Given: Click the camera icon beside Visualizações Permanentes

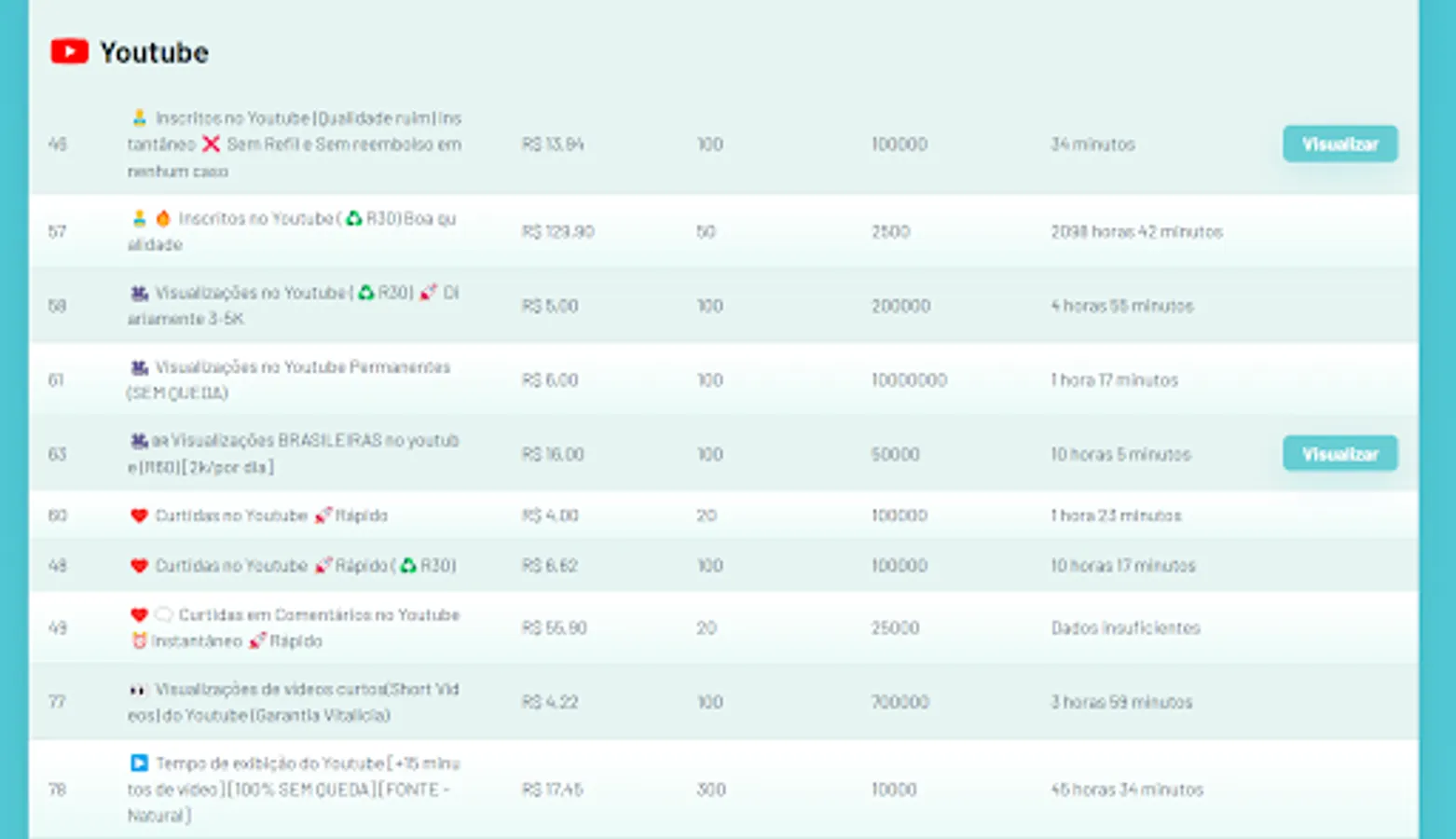Looking at the screenshot, I should 140,367.
